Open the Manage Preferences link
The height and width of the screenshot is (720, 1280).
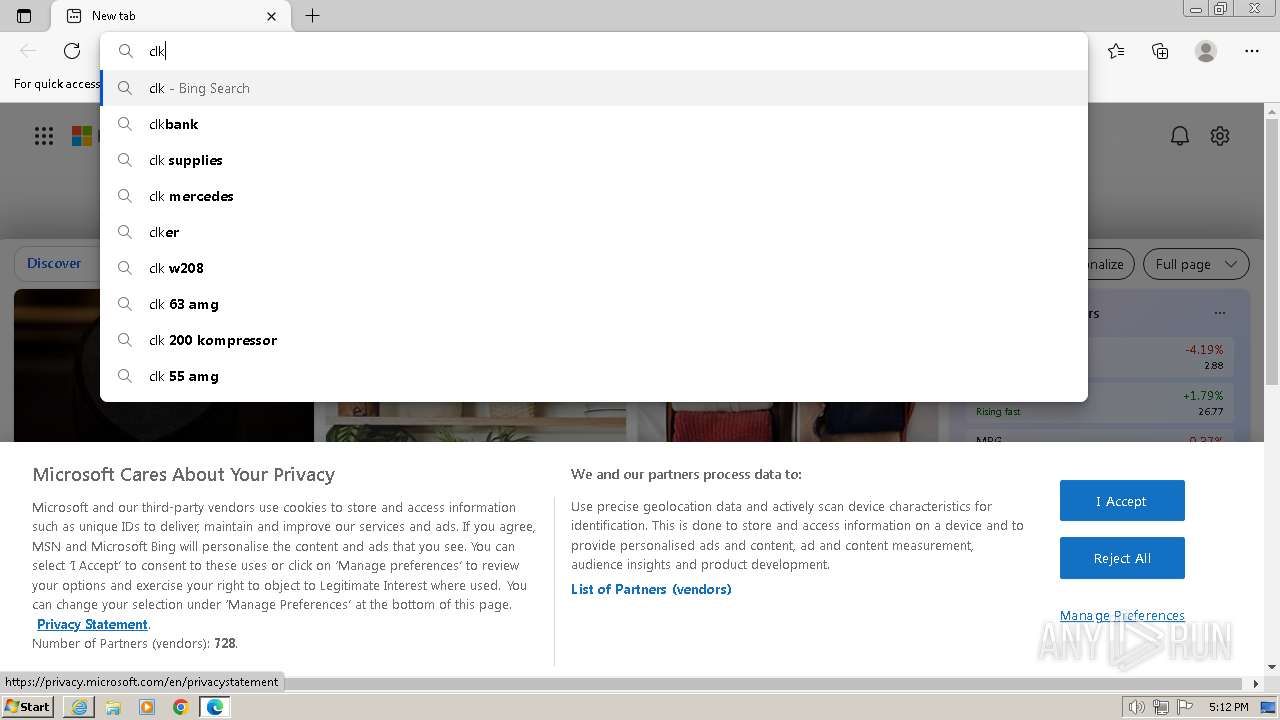[x=1122, y=615]
